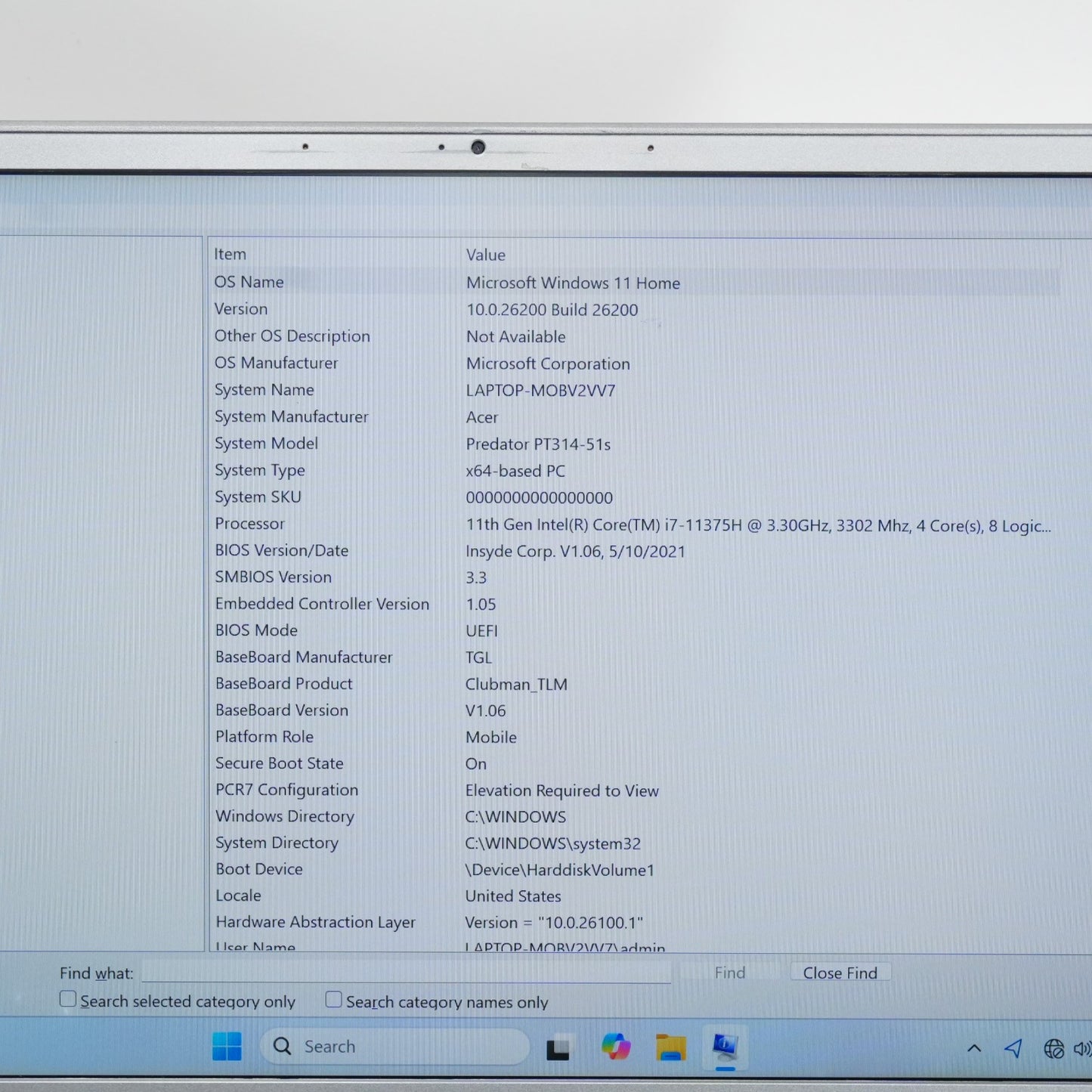Click the Close Find button
The height and width of the screenshot is (1092, 1092).
point(840,973)
